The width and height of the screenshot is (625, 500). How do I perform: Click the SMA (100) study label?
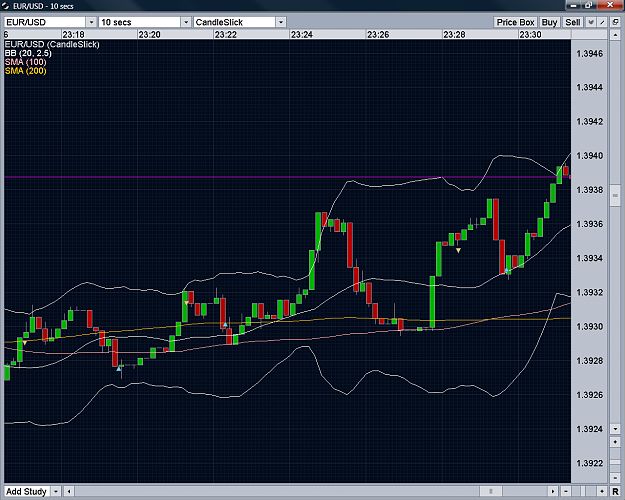pos(26,62)
